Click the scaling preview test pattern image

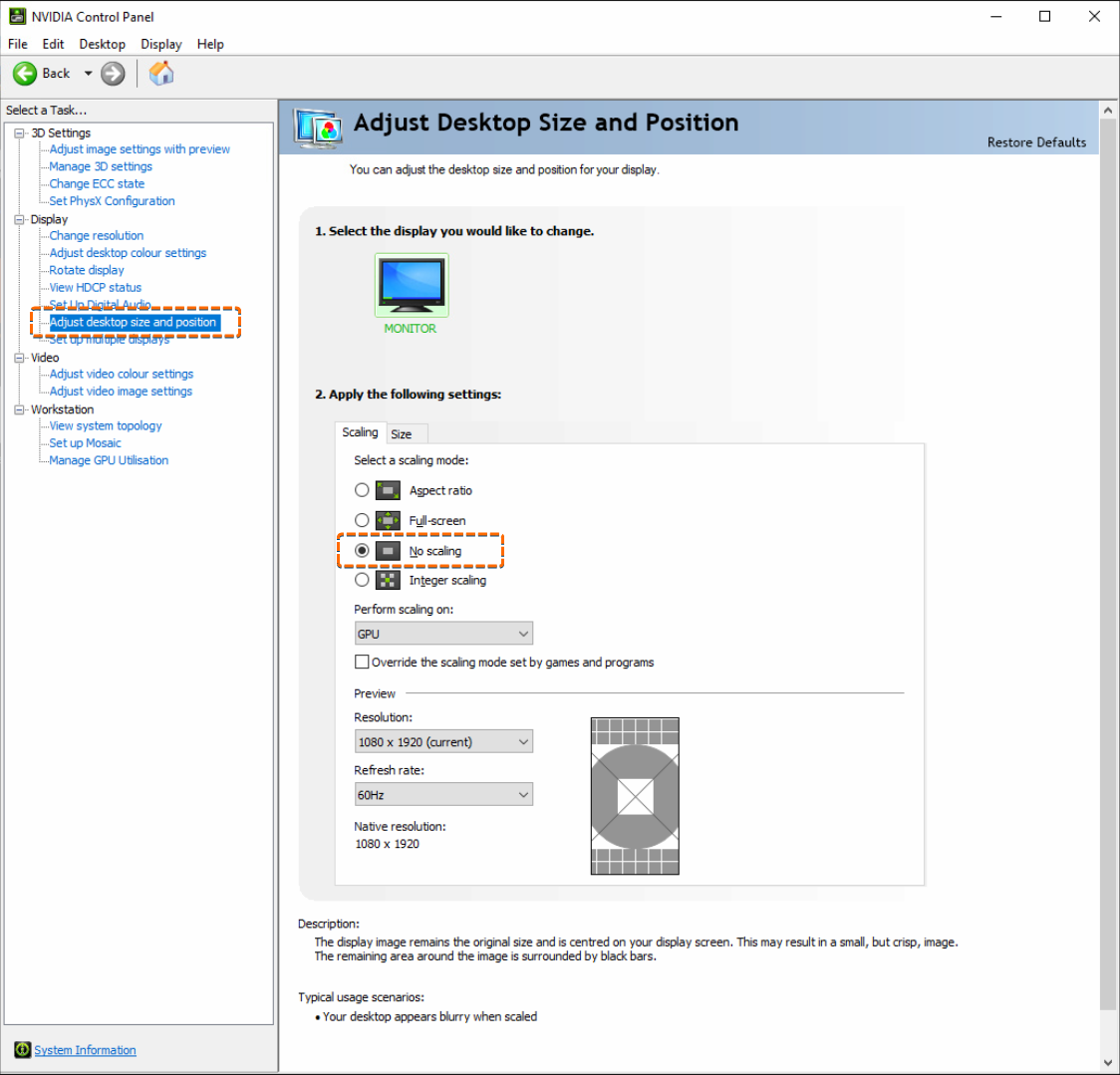click(x=635, y=796)
